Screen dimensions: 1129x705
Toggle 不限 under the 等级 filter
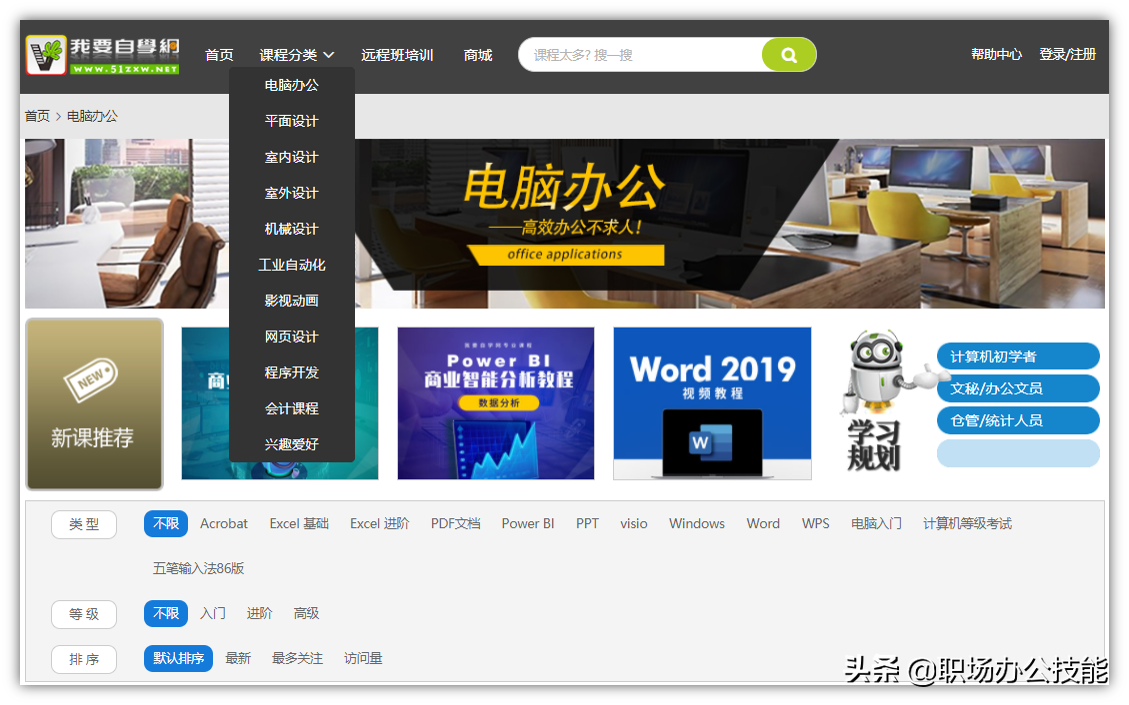coord(165,613)
